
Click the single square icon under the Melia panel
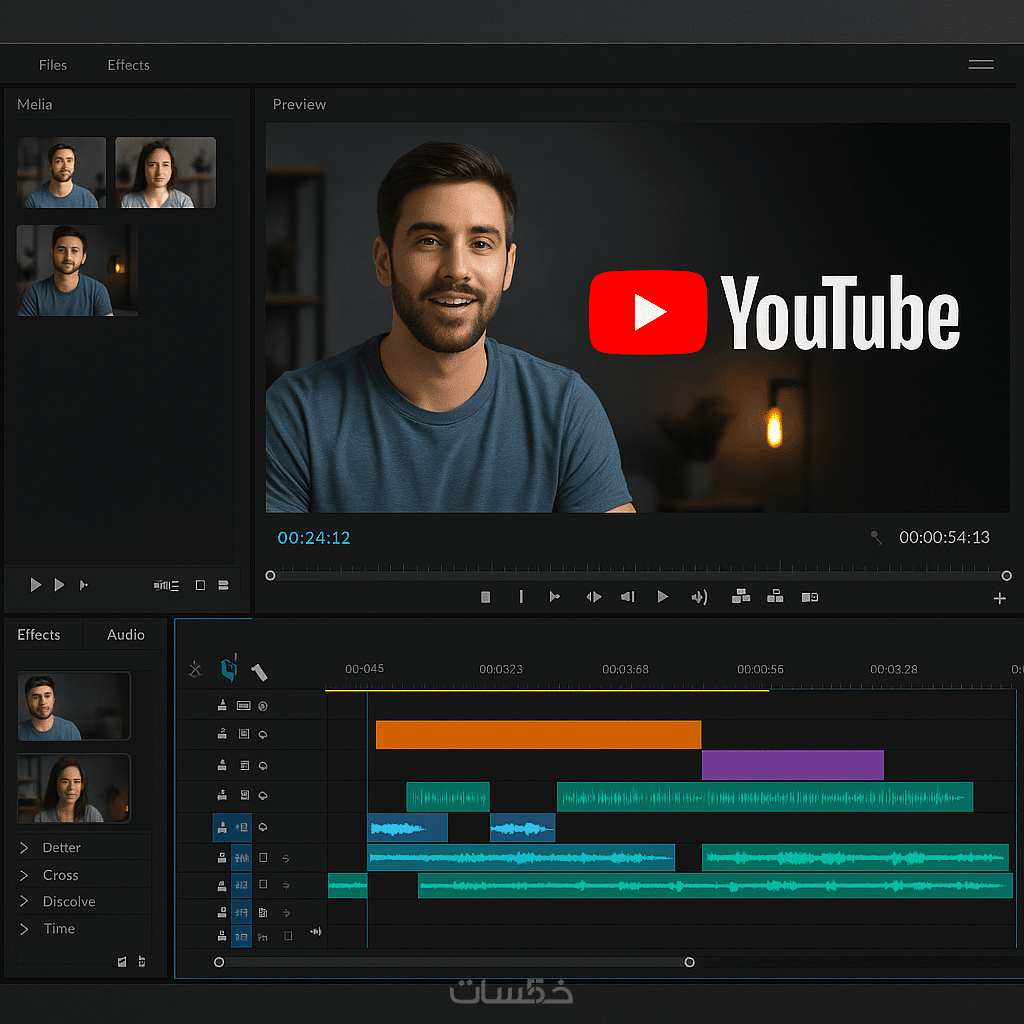(200, 585)
